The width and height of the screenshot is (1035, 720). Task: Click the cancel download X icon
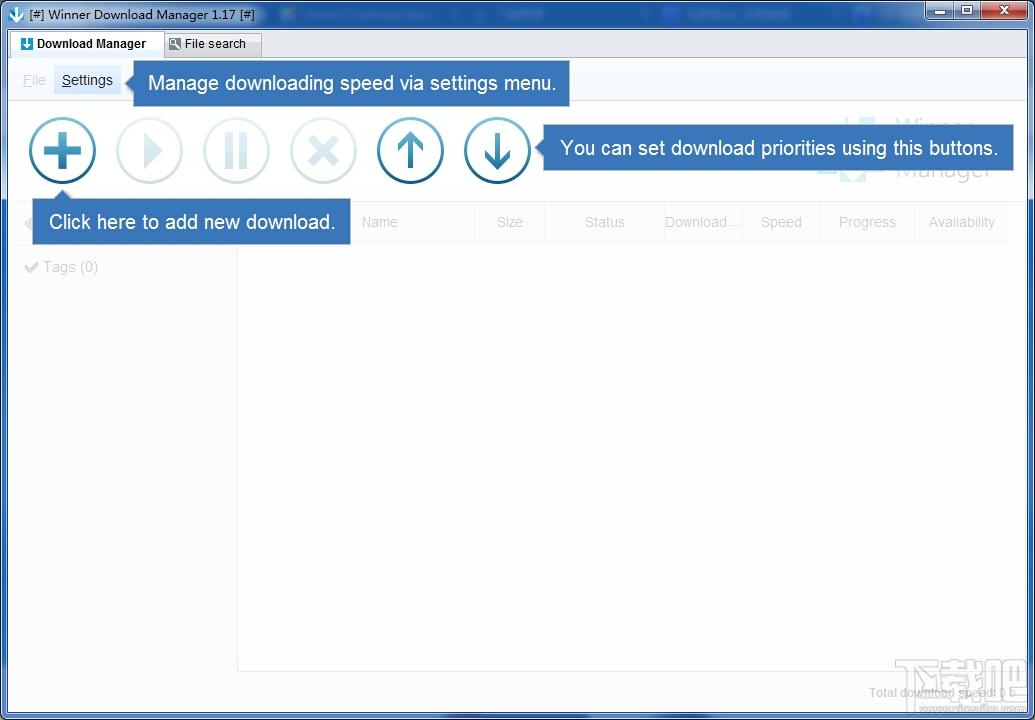click(323, 150)
